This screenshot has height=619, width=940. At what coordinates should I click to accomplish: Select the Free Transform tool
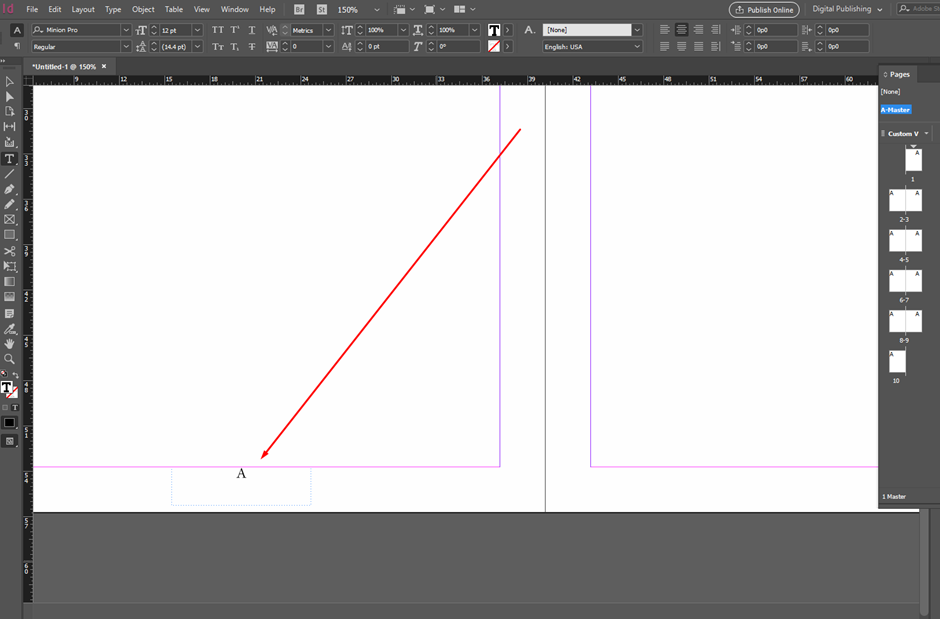9,266
